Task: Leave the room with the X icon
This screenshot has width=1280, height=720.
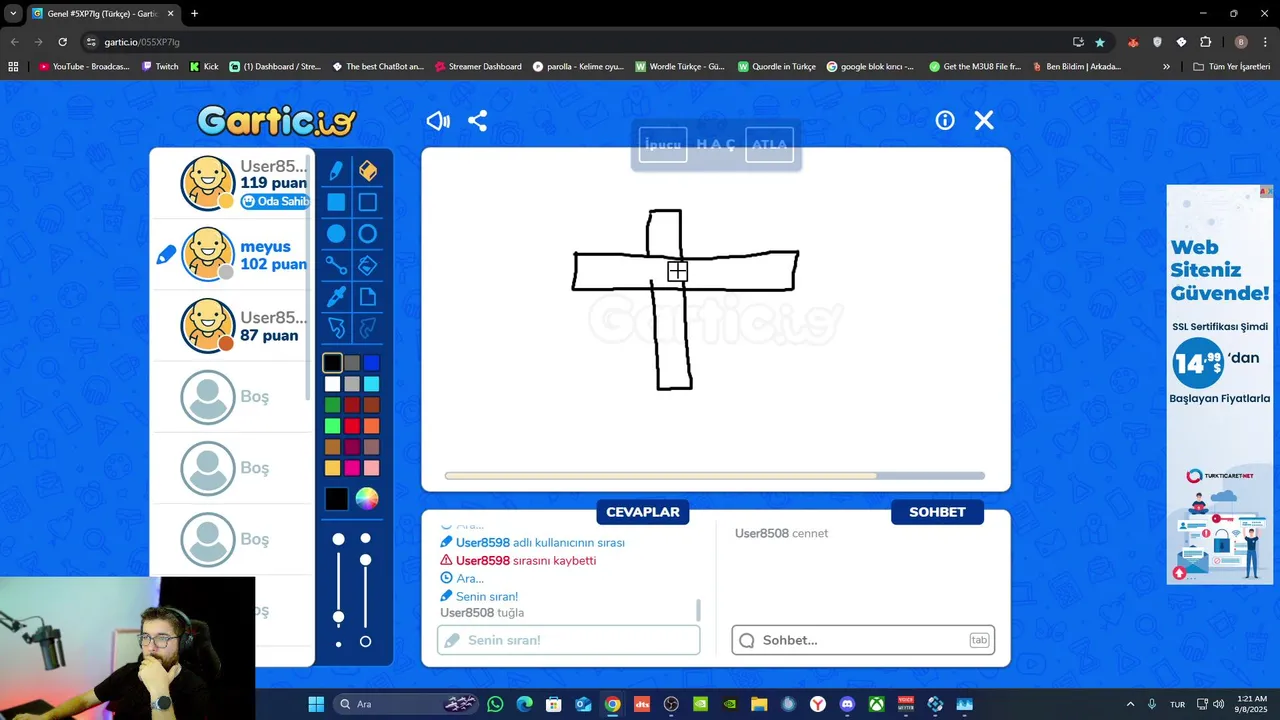Action: (x=984, y=120)
